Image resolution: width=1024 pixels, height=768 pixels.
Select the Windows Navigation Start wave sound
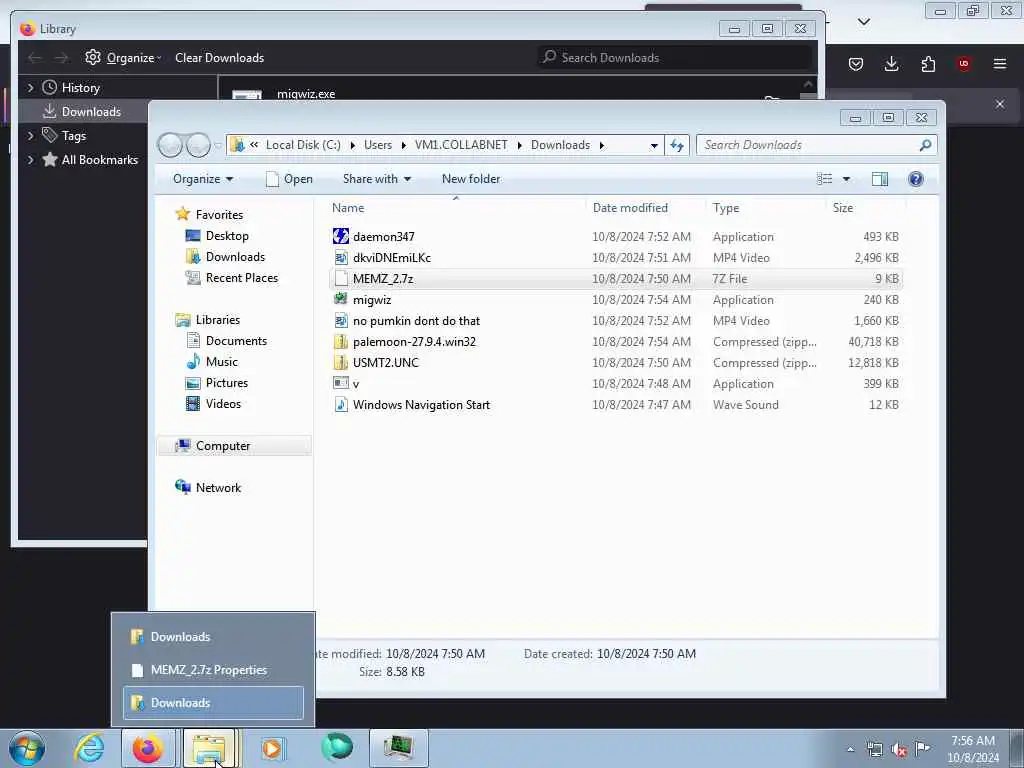(x=421, y=405)
